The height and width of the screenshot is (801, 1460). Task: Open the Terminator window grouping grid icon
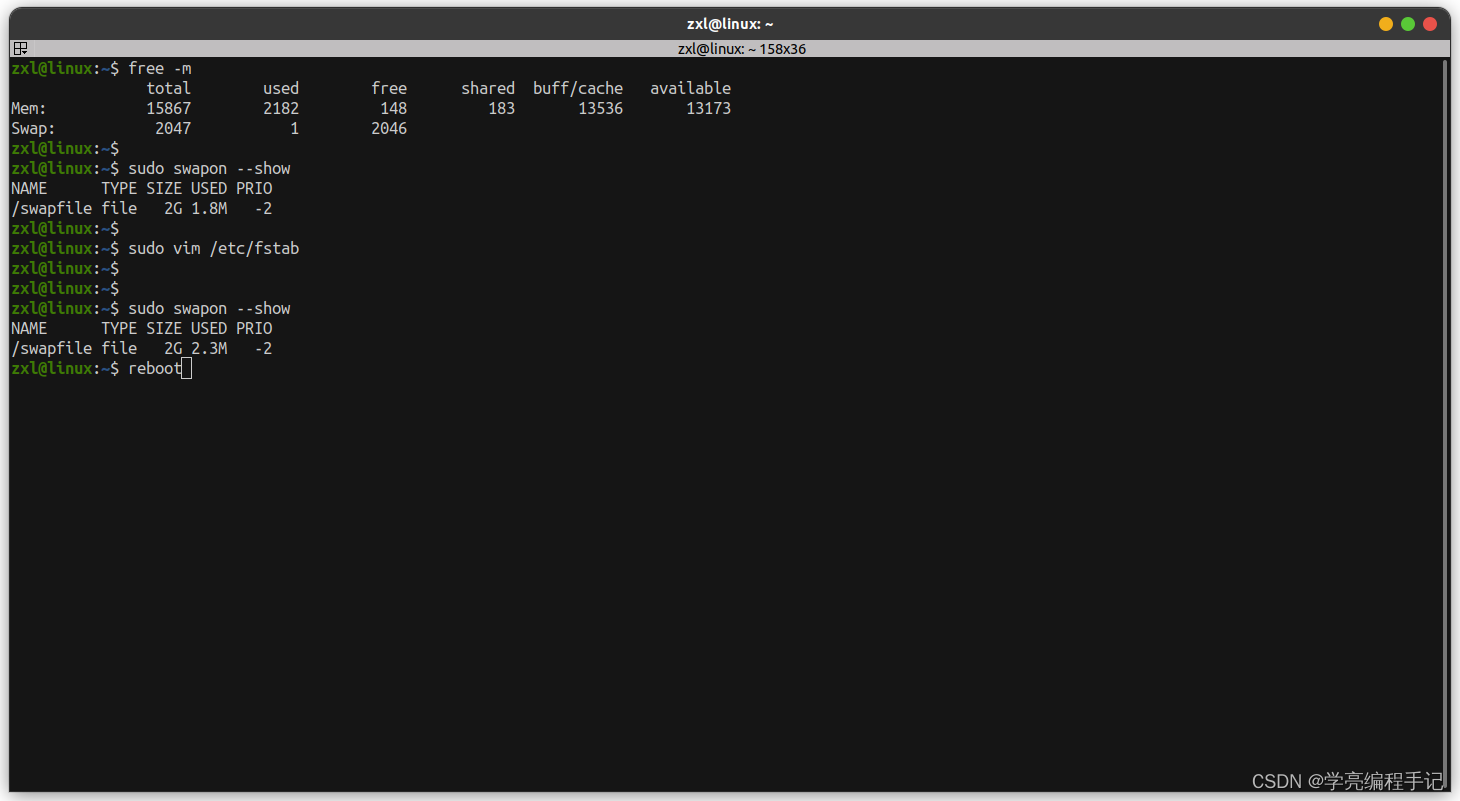click(x=20, y=48)
